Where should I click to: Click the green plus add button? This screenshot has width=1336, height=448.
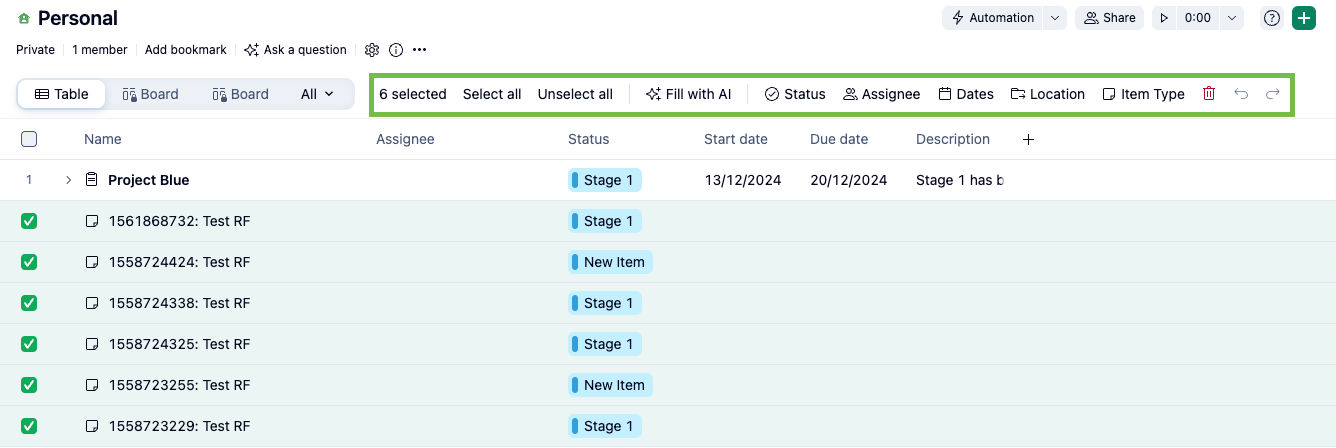coord(1303,18)
